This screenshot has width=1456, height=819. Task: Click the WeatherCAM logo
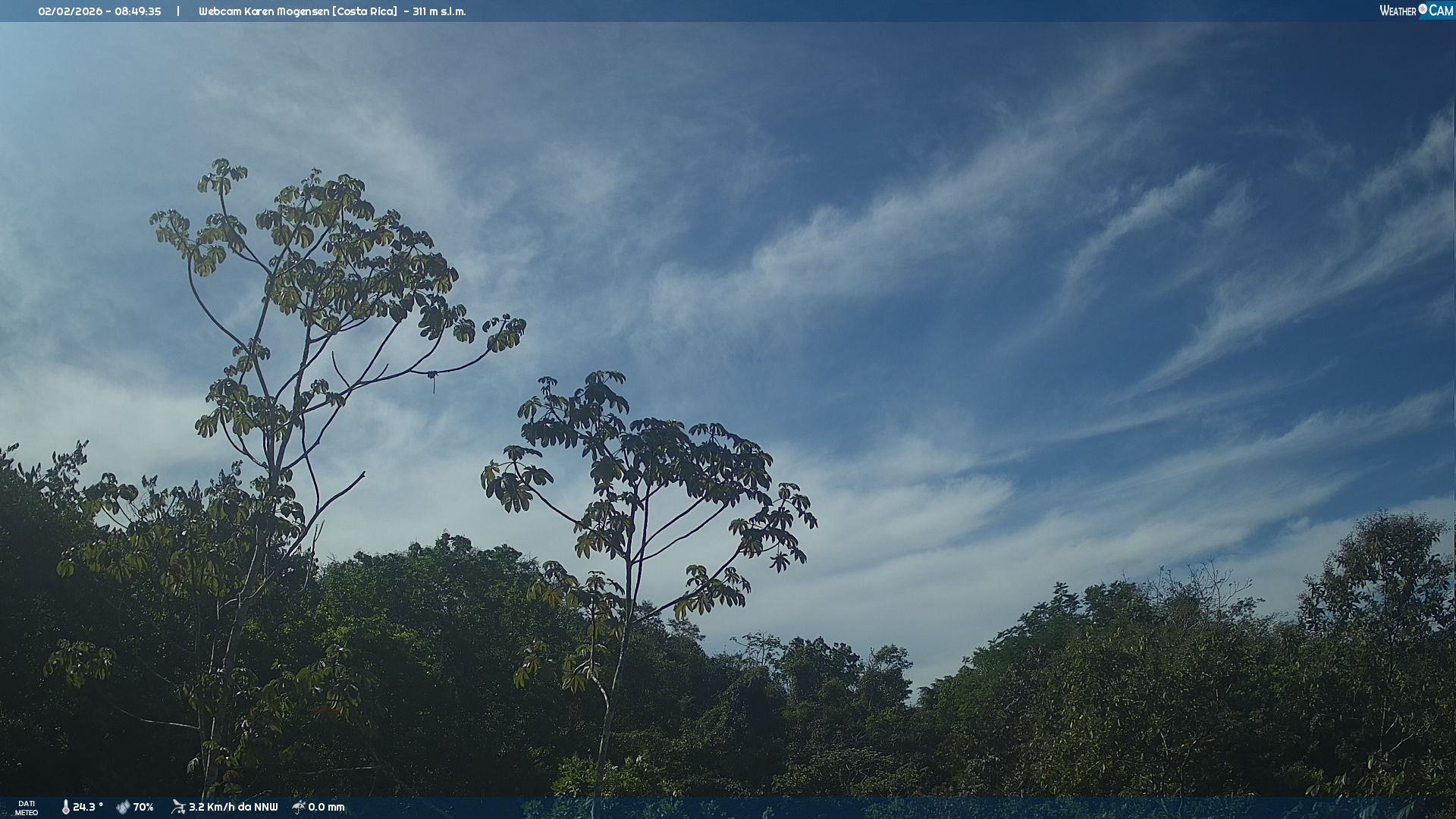1416,11
